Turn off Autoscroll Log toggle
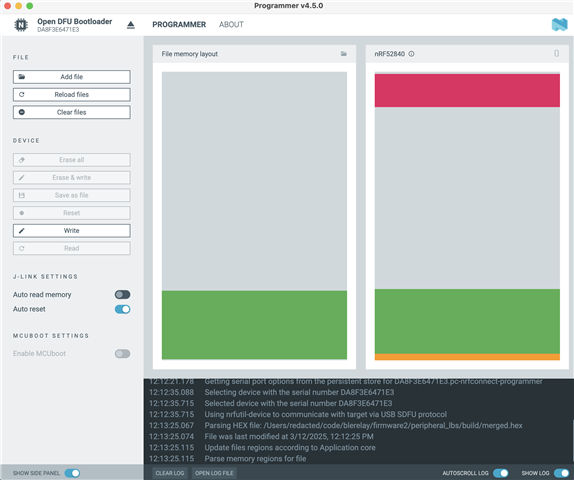This screenshot has height=480, width=574. click(500, 473)
